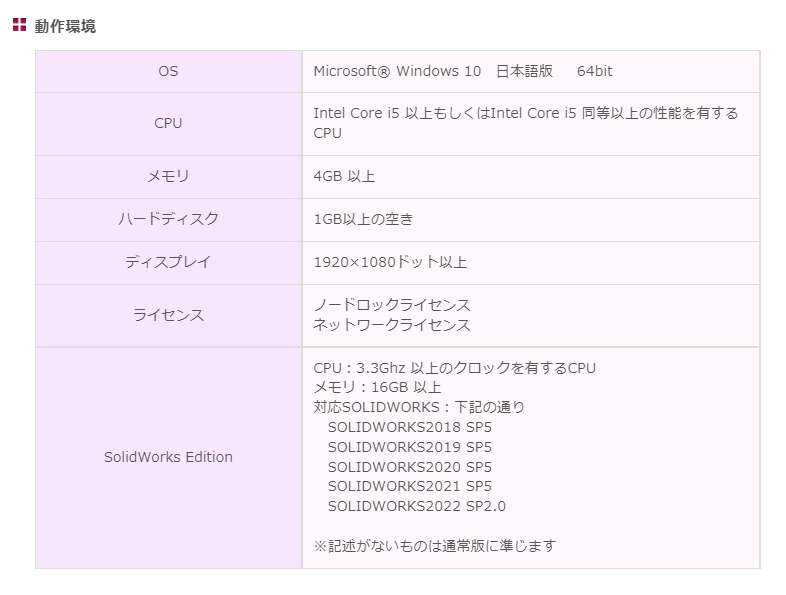The height and width of the screenshot is (595, 786).
Task: Click the SOLIDWORKS2018 SP5 entry
Action: pyautogui.click(x=410, y=427)
